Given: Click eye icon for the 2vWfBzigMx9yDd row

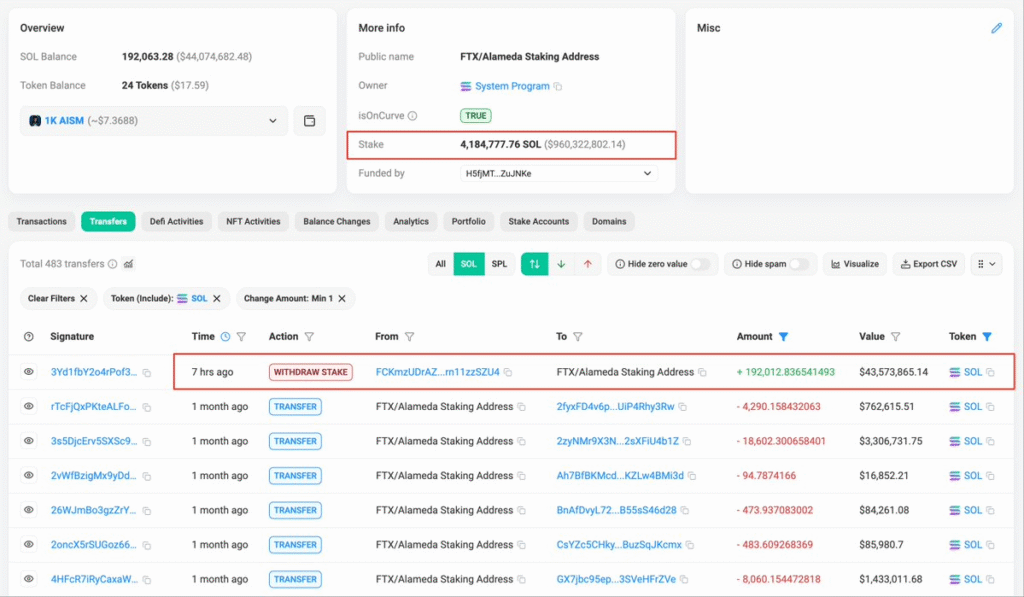Looking at the screenshot, I should coord(29,476).
